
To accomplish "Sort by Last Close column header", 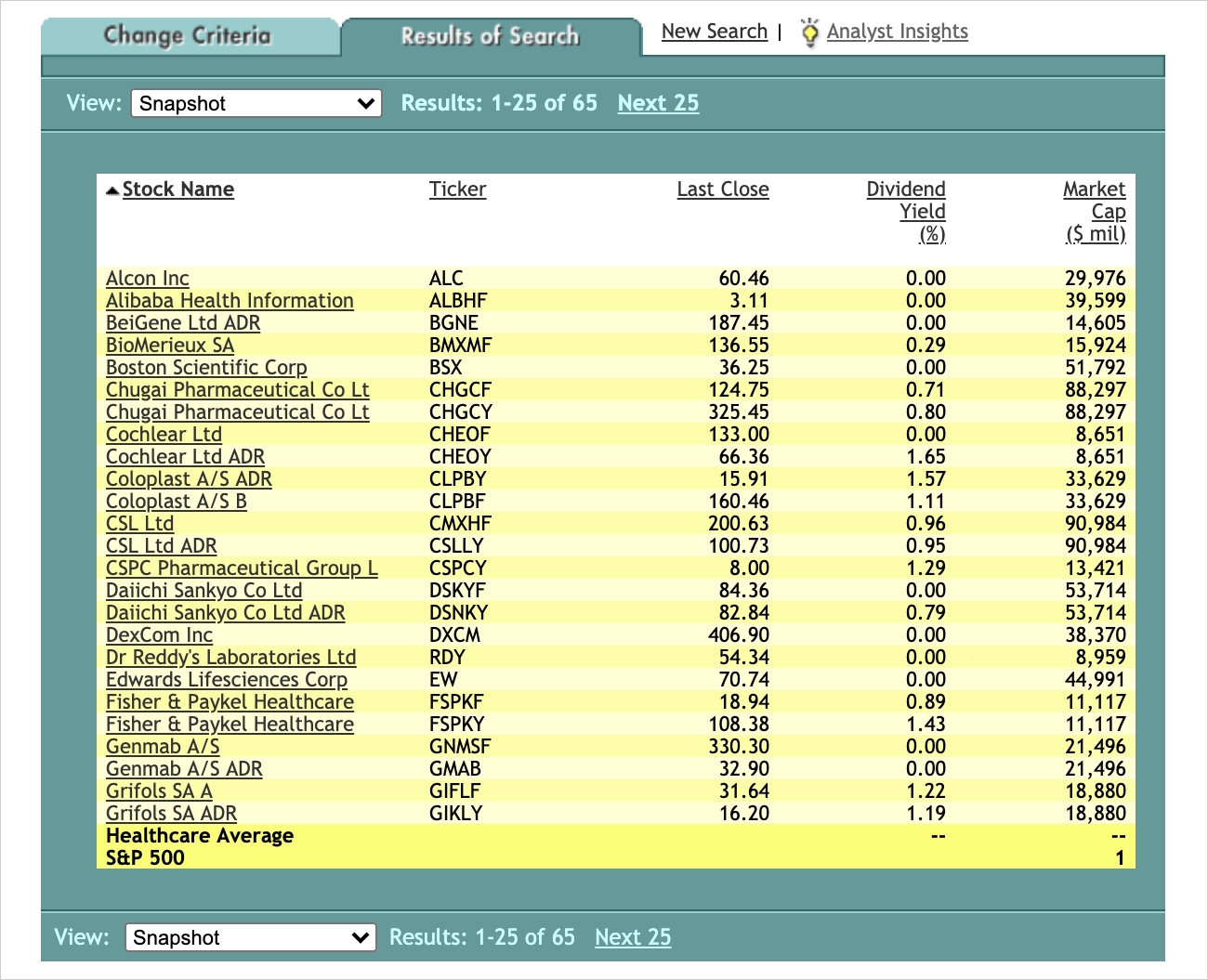I will tap(723, 189).
